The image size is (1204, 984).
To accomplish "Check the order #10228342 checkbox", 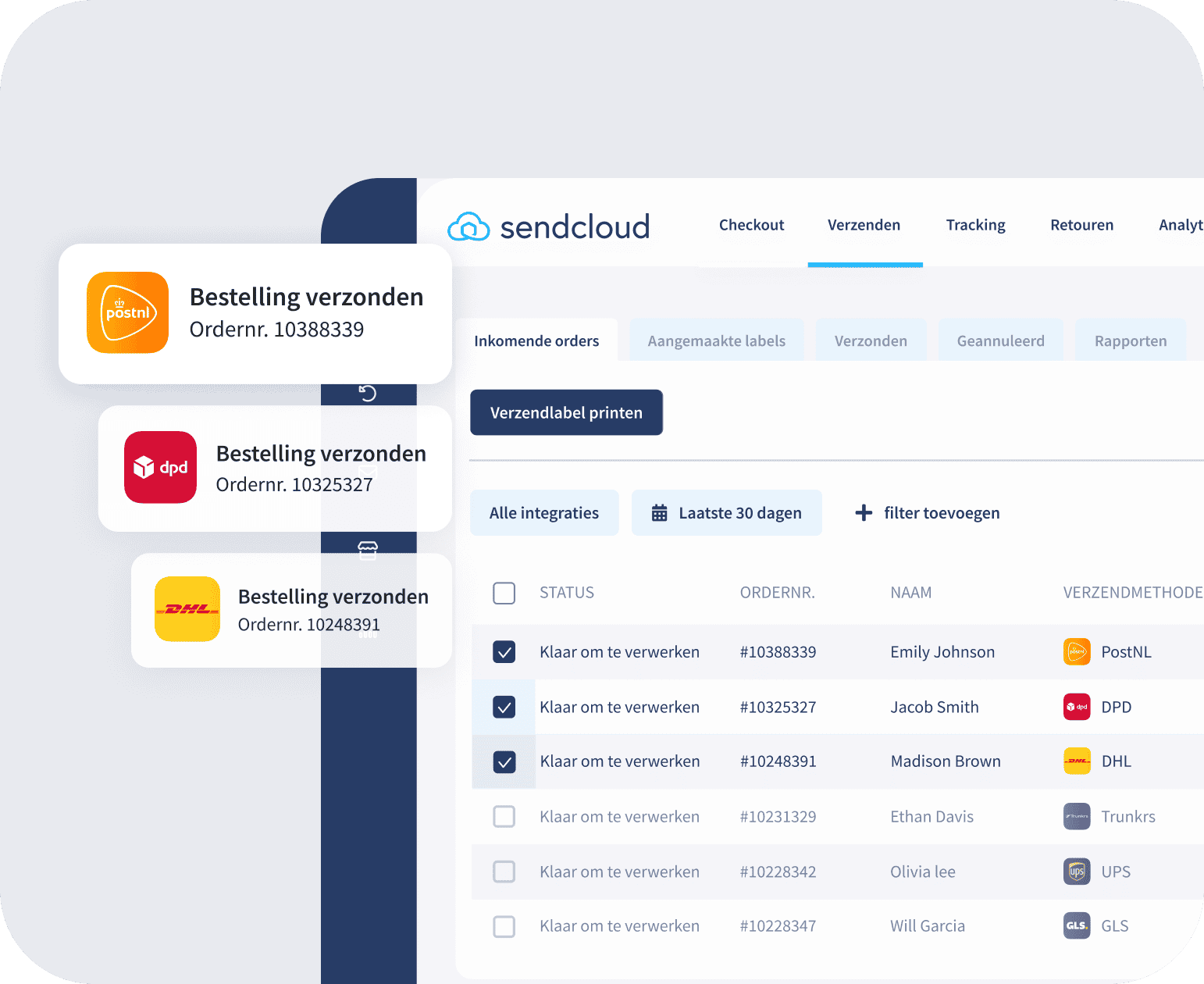I will [504, 872].
